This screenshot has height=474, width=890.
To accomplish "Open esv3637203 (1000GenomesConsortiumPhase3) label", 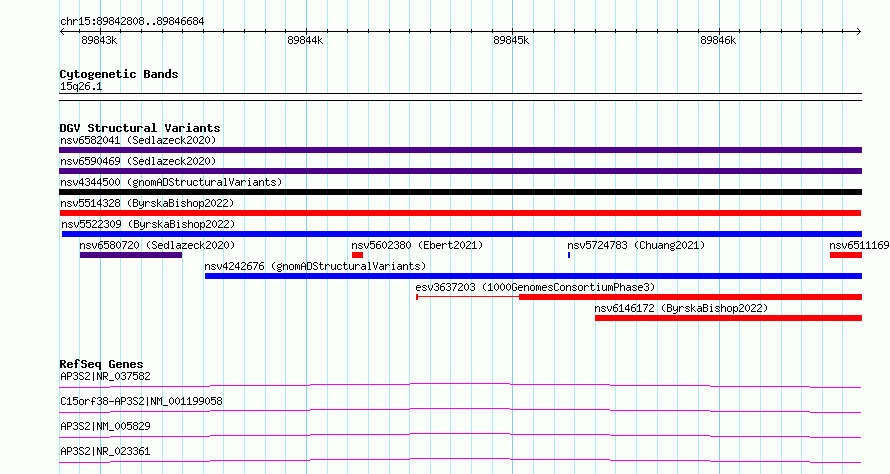I will pos(535,287).
